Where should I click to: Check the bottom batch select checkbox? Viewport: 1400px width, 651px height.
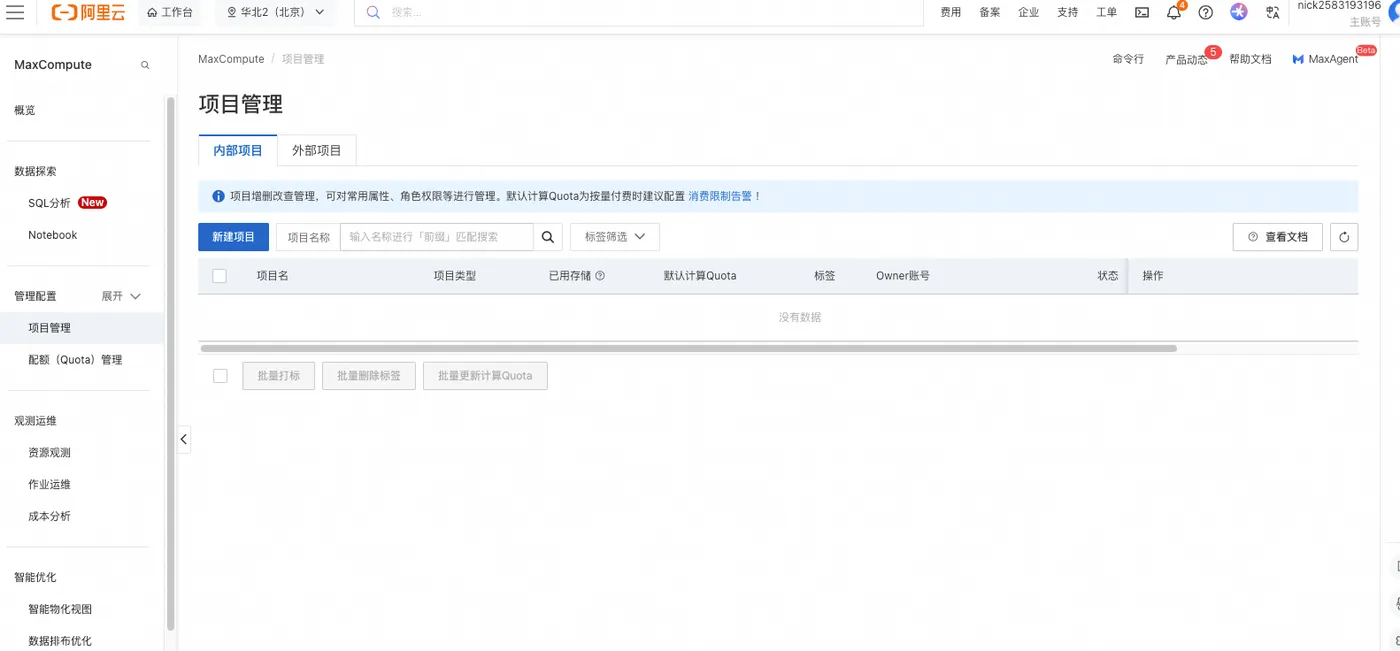pos(220,376)
